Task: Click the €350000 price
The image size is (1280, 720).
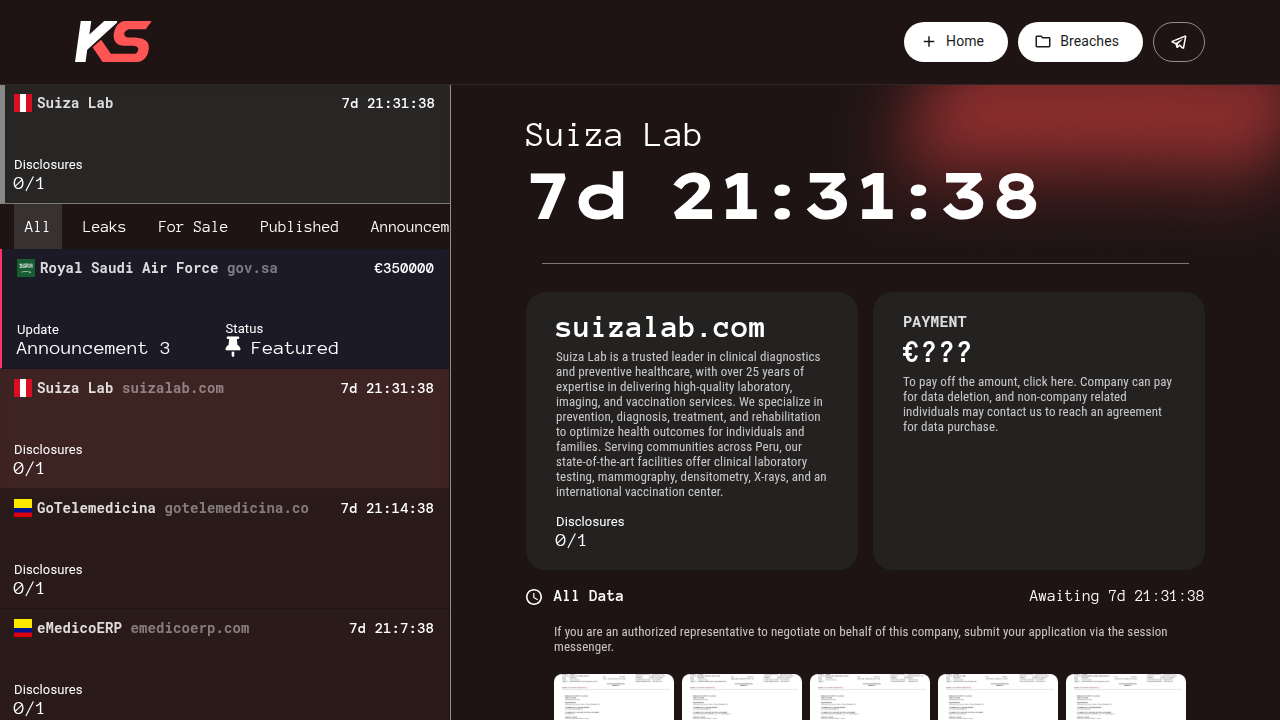Action: 404,268
